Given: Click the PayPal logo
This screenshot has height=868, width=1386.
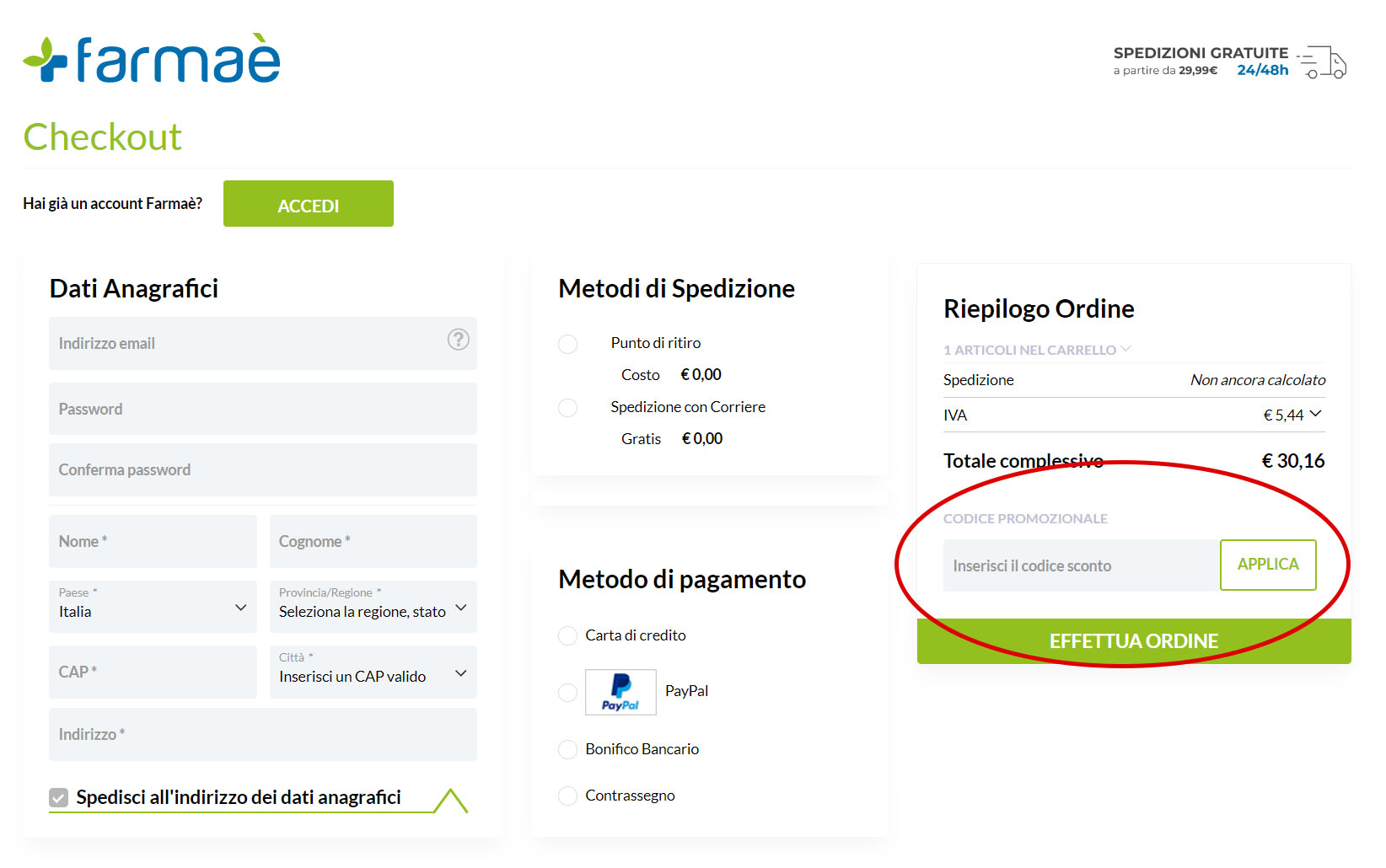Looking at the screenshot, I should (620, 692).
